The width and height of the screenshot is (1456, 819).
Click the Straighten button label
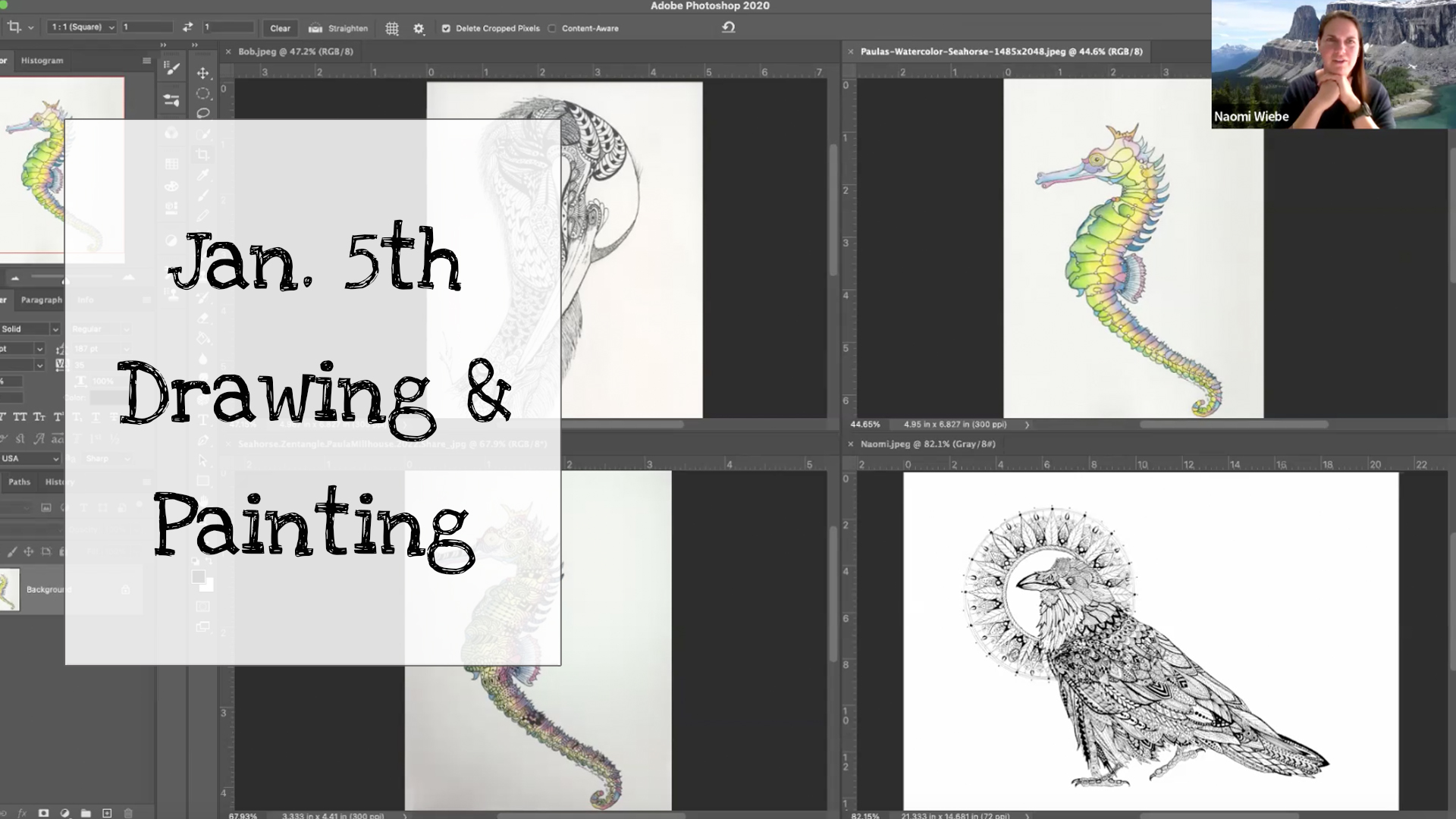coord(348,28)
